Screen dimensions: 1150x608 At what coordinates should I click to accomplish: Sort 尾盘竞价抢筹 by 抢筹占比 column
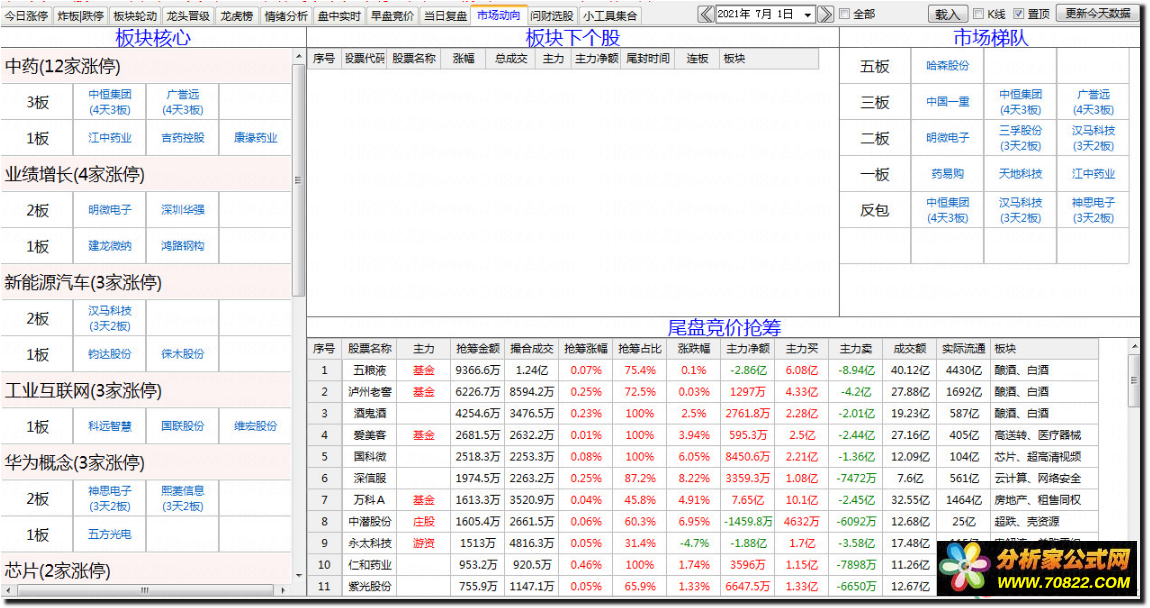[x=640, y=349]
